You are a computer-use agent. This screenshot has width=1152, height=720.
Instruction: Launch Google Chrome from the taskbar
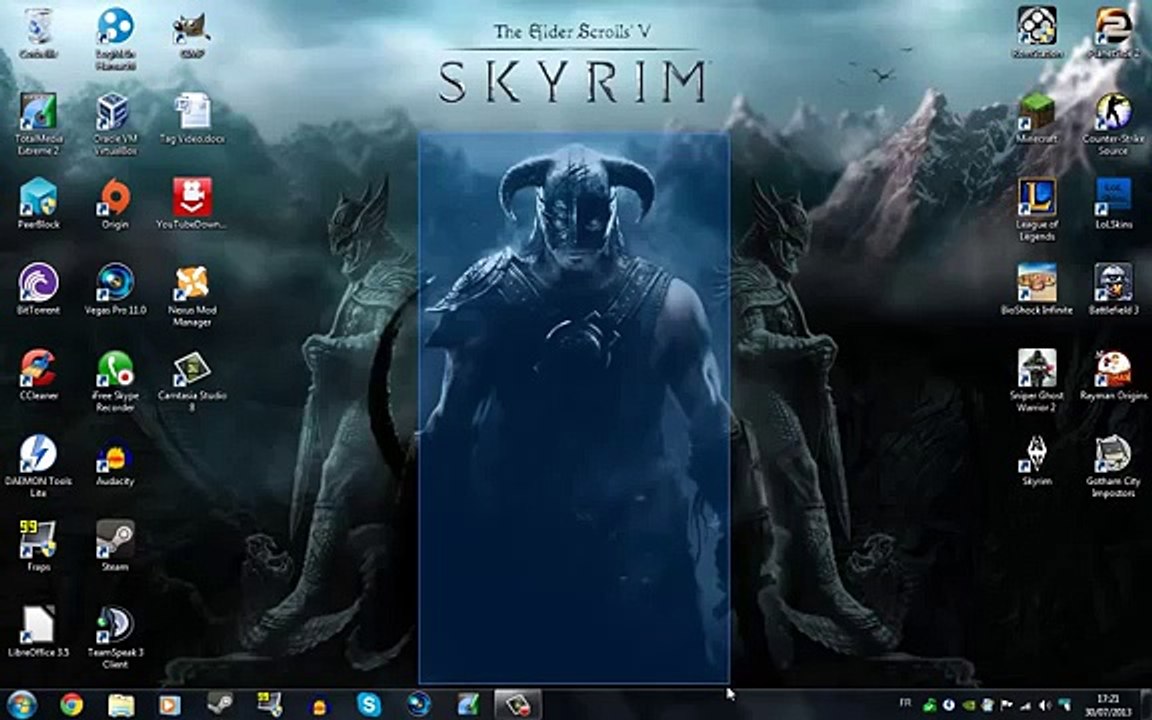(x=71, y=705)
